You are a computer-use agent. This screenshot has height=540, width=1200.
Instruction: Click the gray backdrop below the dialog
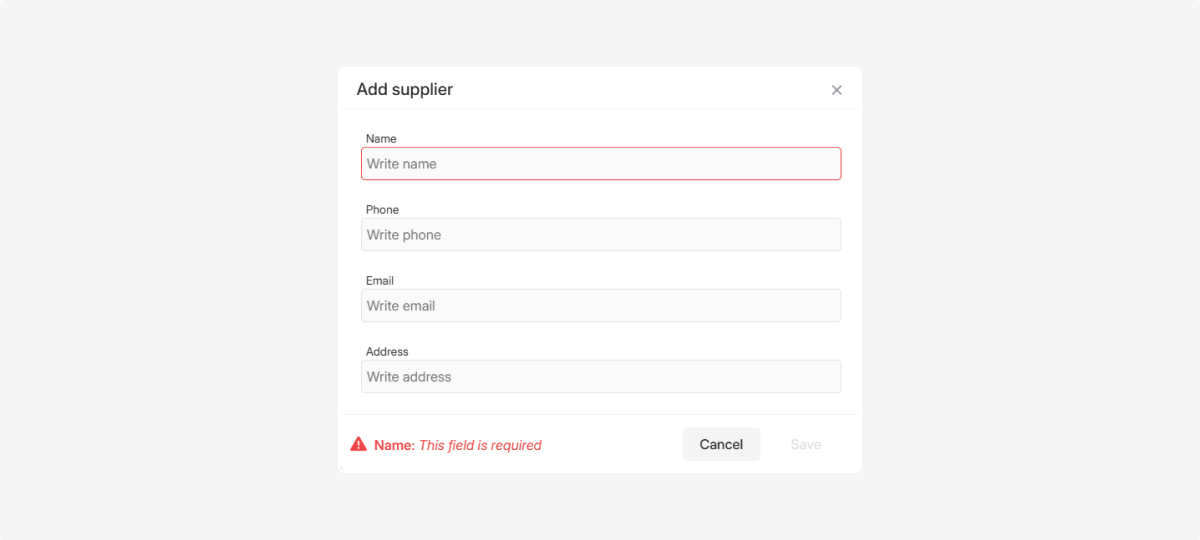[600, 508]
